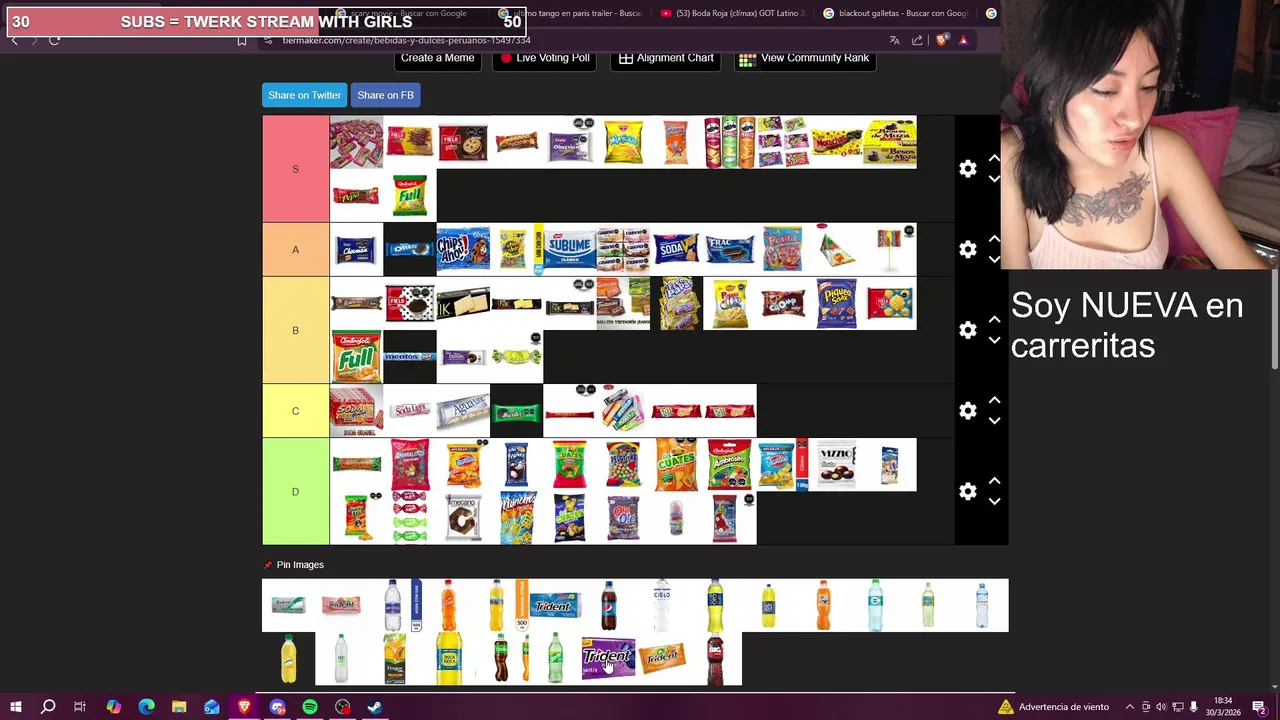The height and width of the screenshot is (720, 1280).
Task: Show hidden system tray icons
Action: 1130,707
